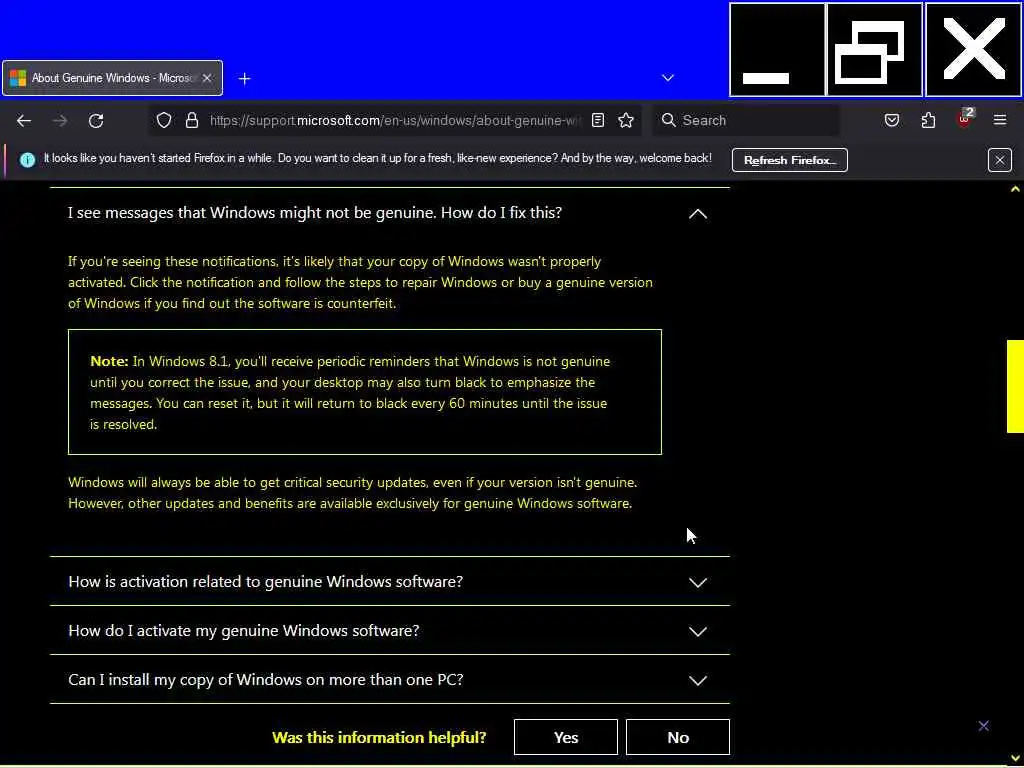Switch to About Genuine Windows tab
Image resolution: width=1024 pixels, height=768 pixels.
(x=112, y=78)
